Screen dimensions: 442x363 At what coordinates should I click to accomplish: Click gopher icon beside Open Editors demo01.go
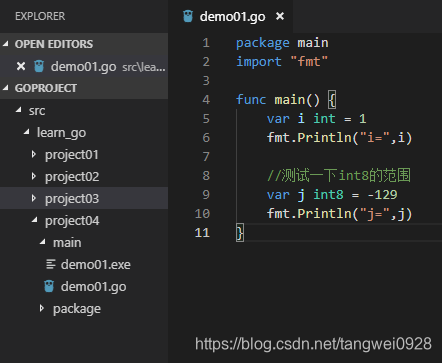point(39,66)
